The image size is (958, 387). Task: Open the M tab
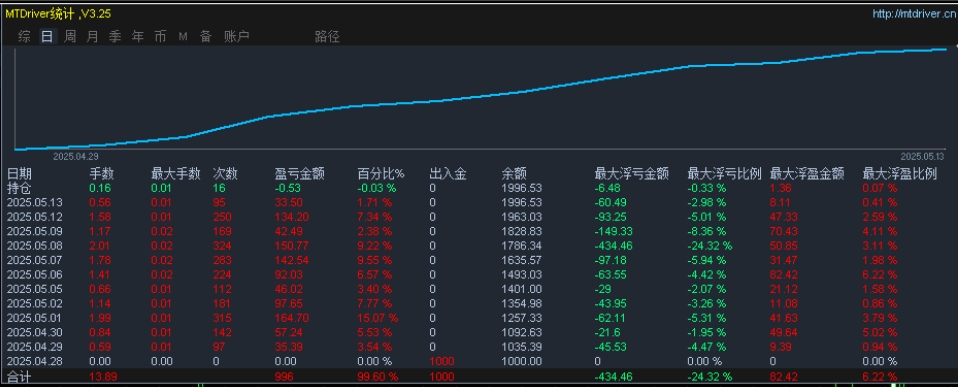click(x=183, y=37)
